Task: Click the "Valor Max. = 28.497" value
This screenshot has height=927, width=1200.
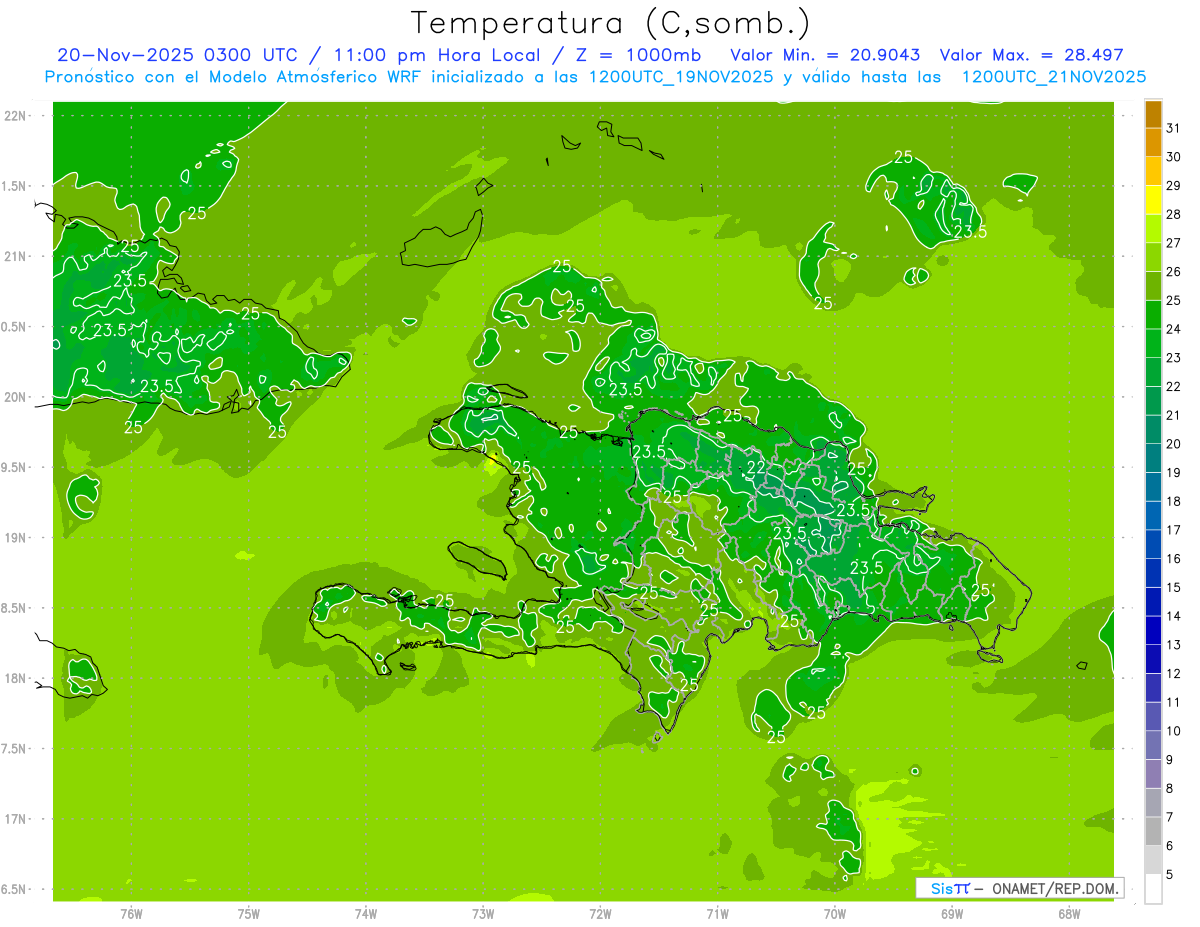Action: tap(1030, 55)
